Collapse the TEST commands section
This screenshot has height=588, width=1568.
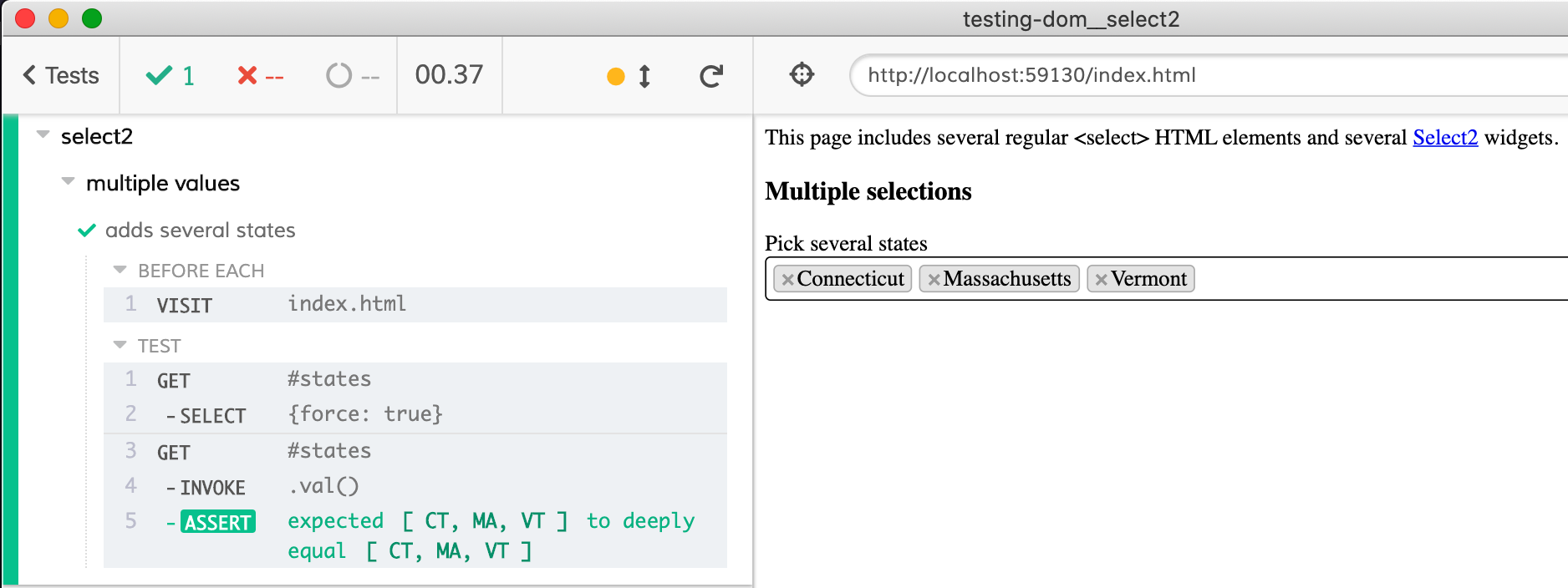click(x=120, y=345)
